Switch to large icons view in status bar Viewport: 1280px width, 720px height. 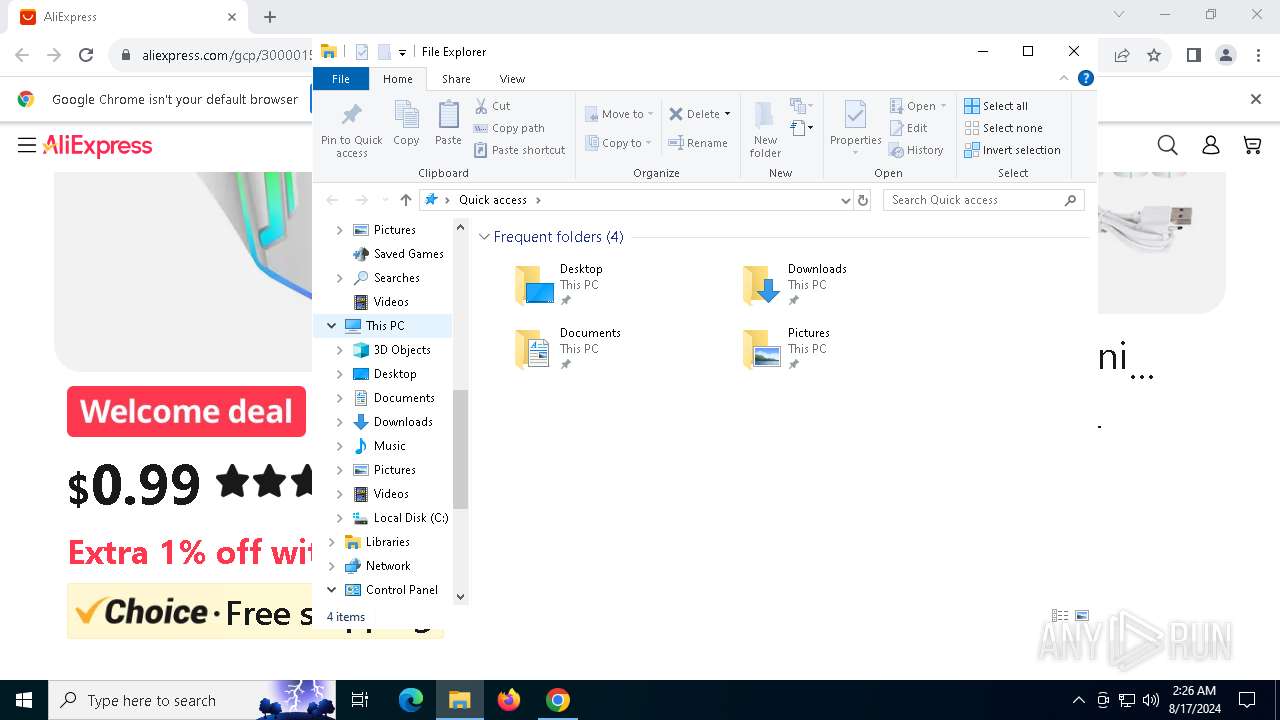1081,616
